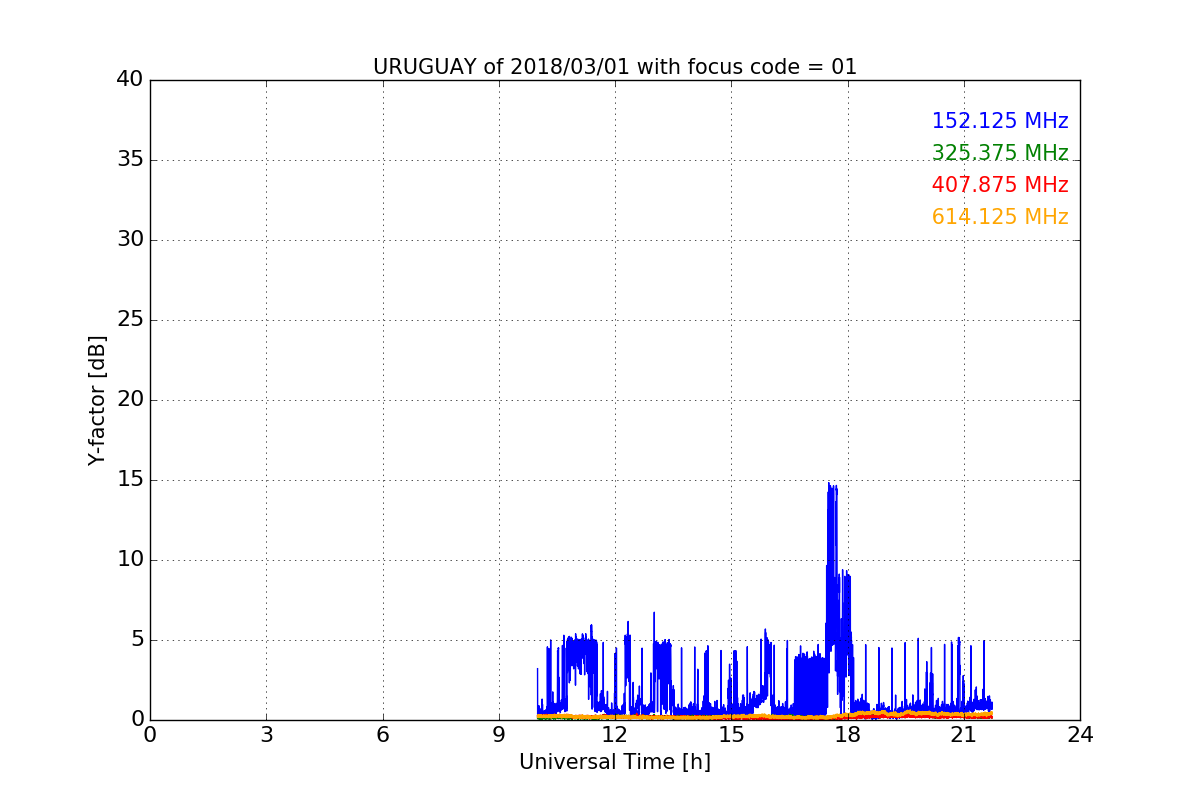Click y-axis tick label 20
Viewport: 1200px width, 800px height.
pyautogui.click(x=130, y=400)
